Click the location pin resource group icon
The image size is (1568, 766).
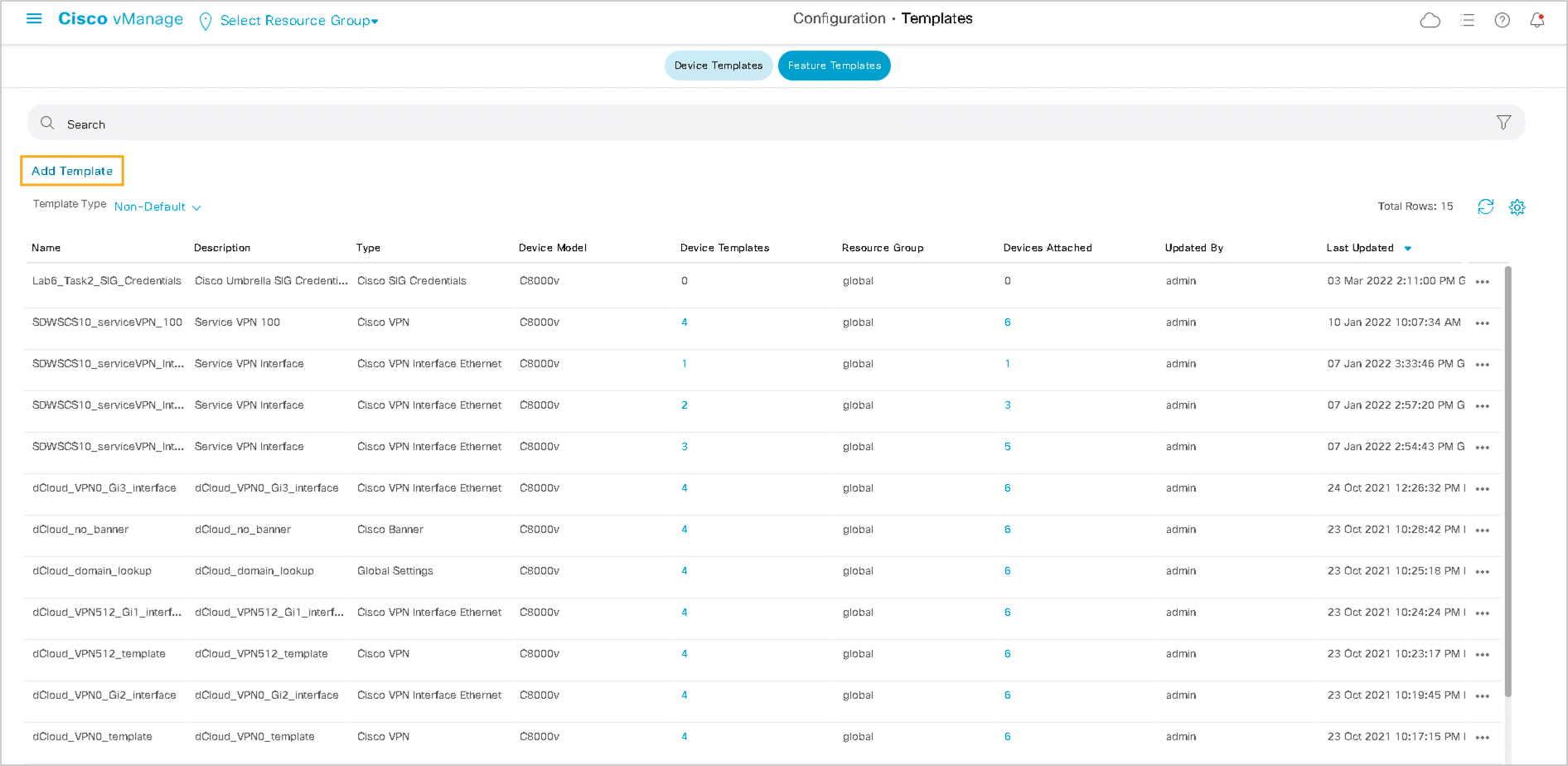[x=206, y=22]
